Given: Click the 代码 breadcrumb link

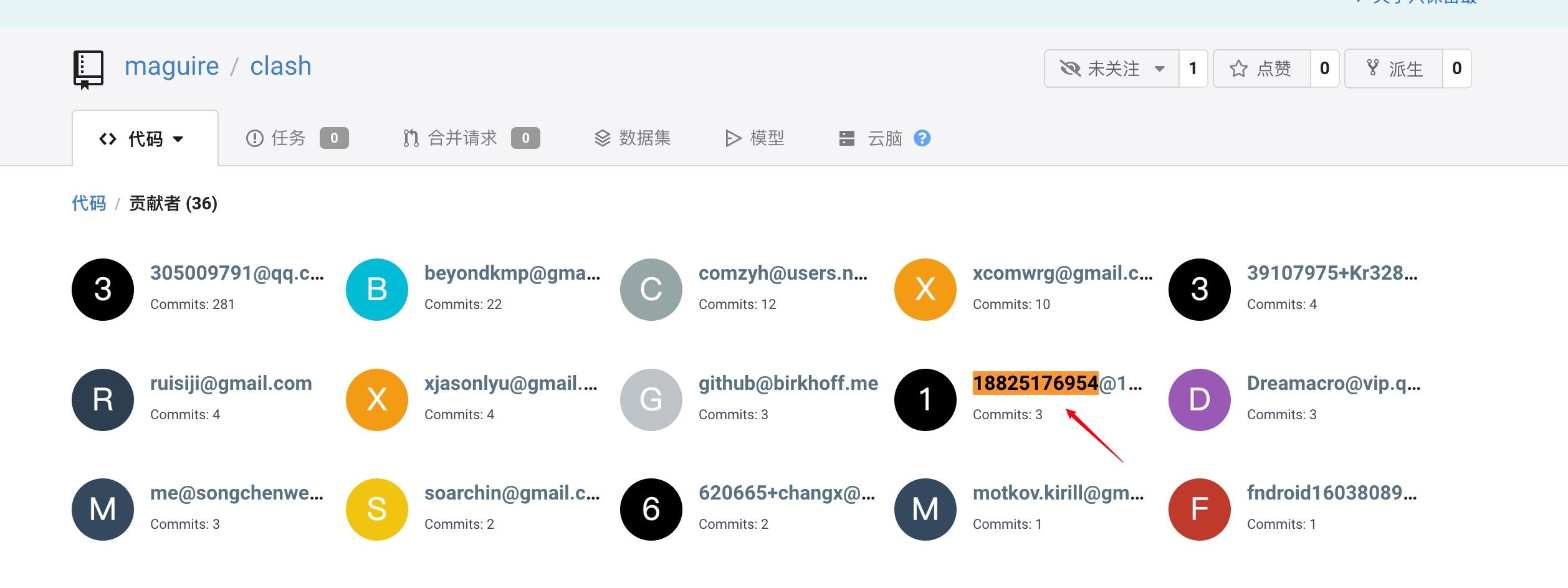Looking at the screenshot, I should point(88,203).
